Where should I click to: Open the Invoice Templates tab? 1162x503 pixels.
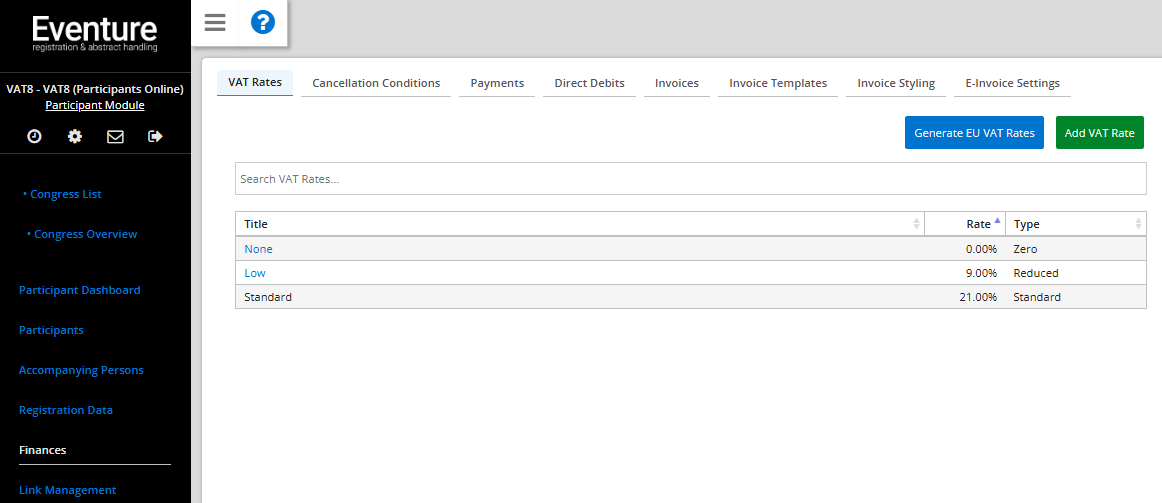(778, 83)
